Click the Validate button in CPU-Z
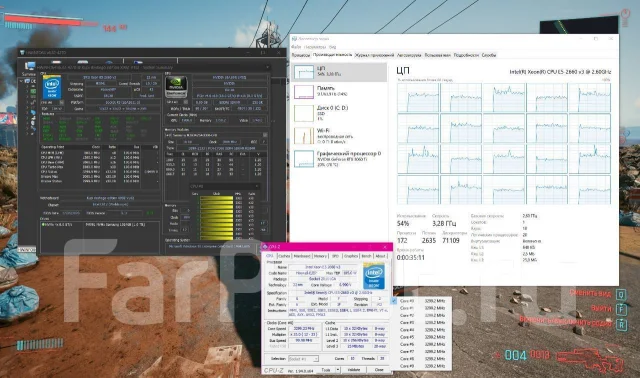 click(354, 369)
